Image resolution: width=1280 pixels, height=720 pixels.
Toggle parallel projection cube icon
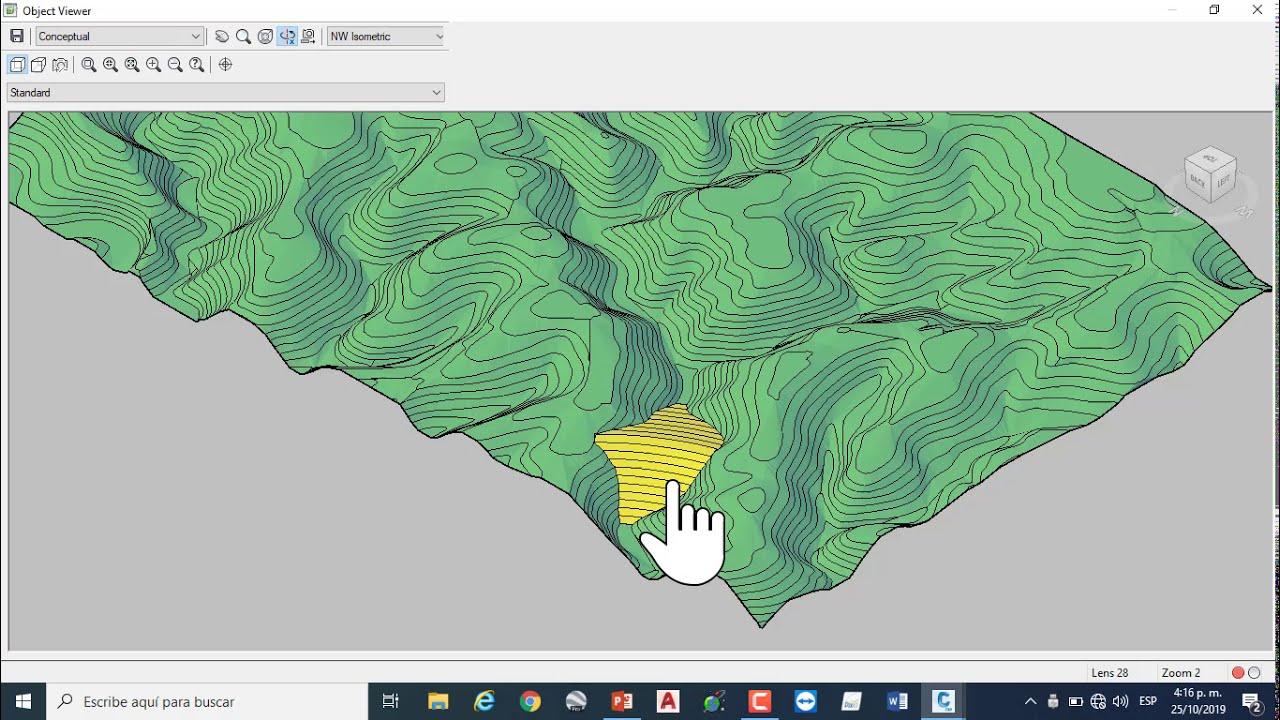pyautogui.click(x=17, y=64)
